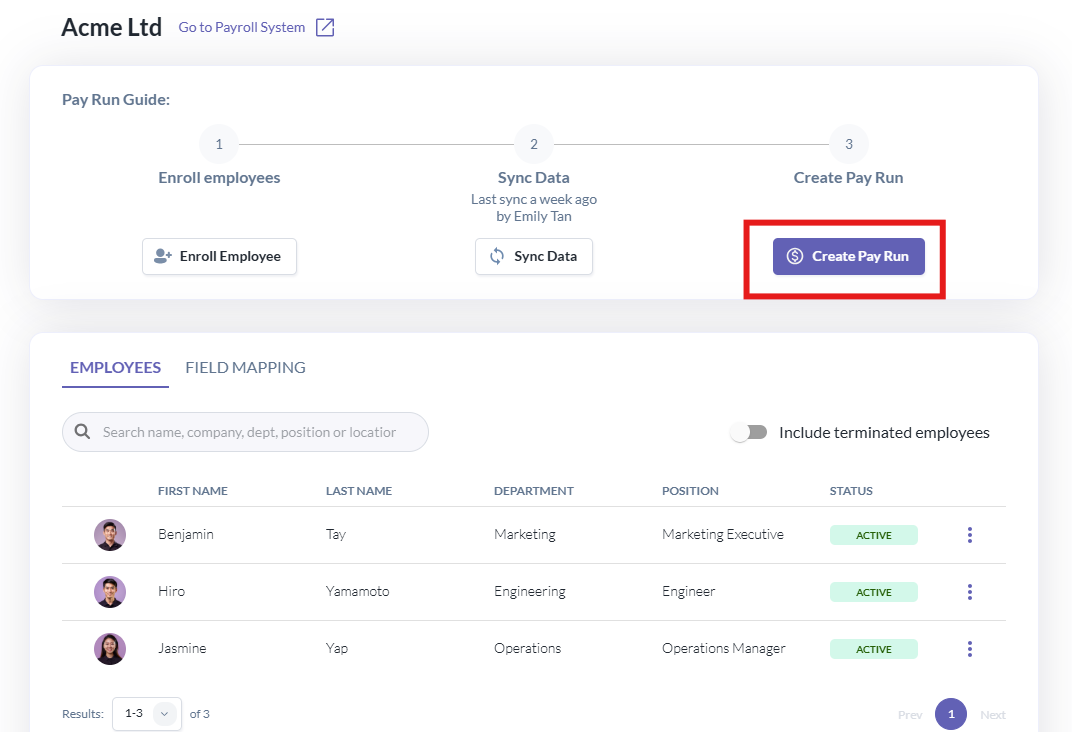1072x732 pixels.
Task: Click the add-person icon in Enroll Employee
Action: 163,256
